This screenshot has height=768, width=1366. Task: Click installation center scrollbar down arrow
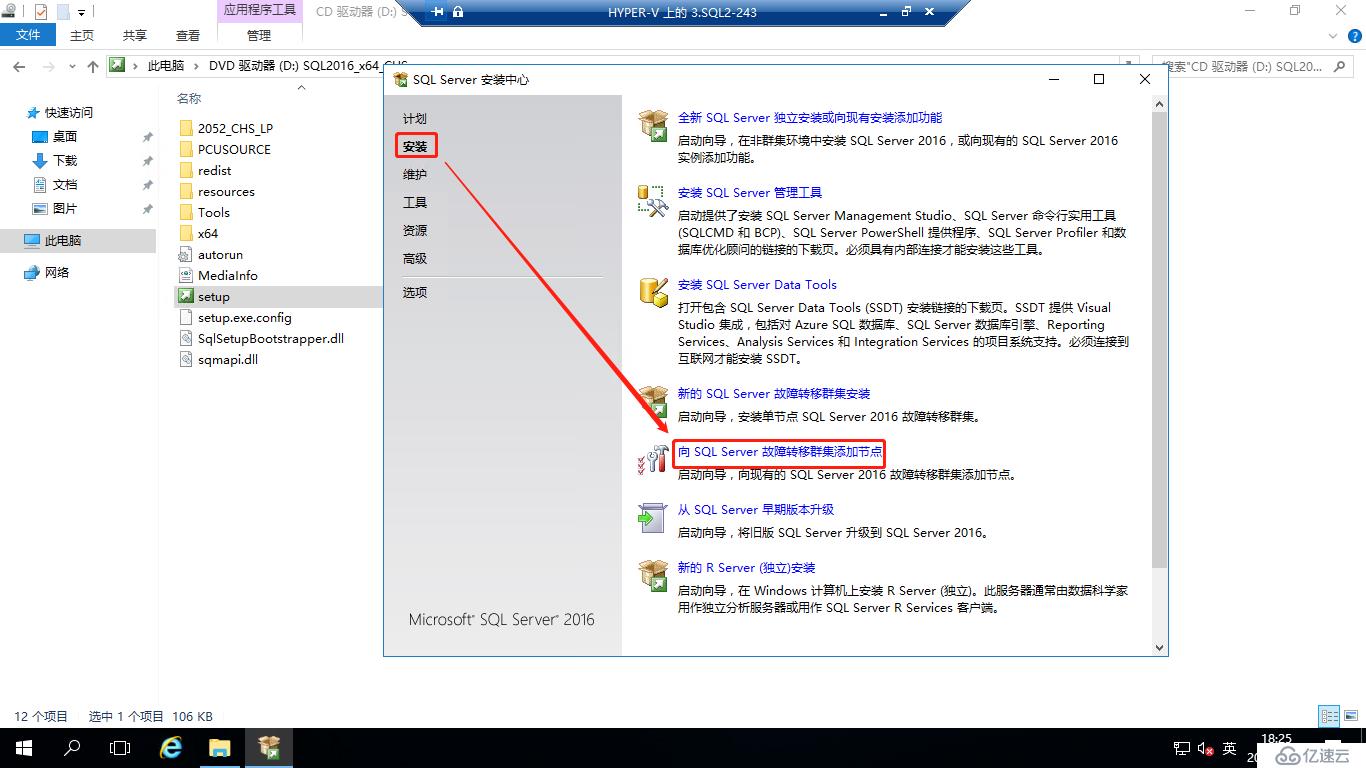pos(1159,648)
